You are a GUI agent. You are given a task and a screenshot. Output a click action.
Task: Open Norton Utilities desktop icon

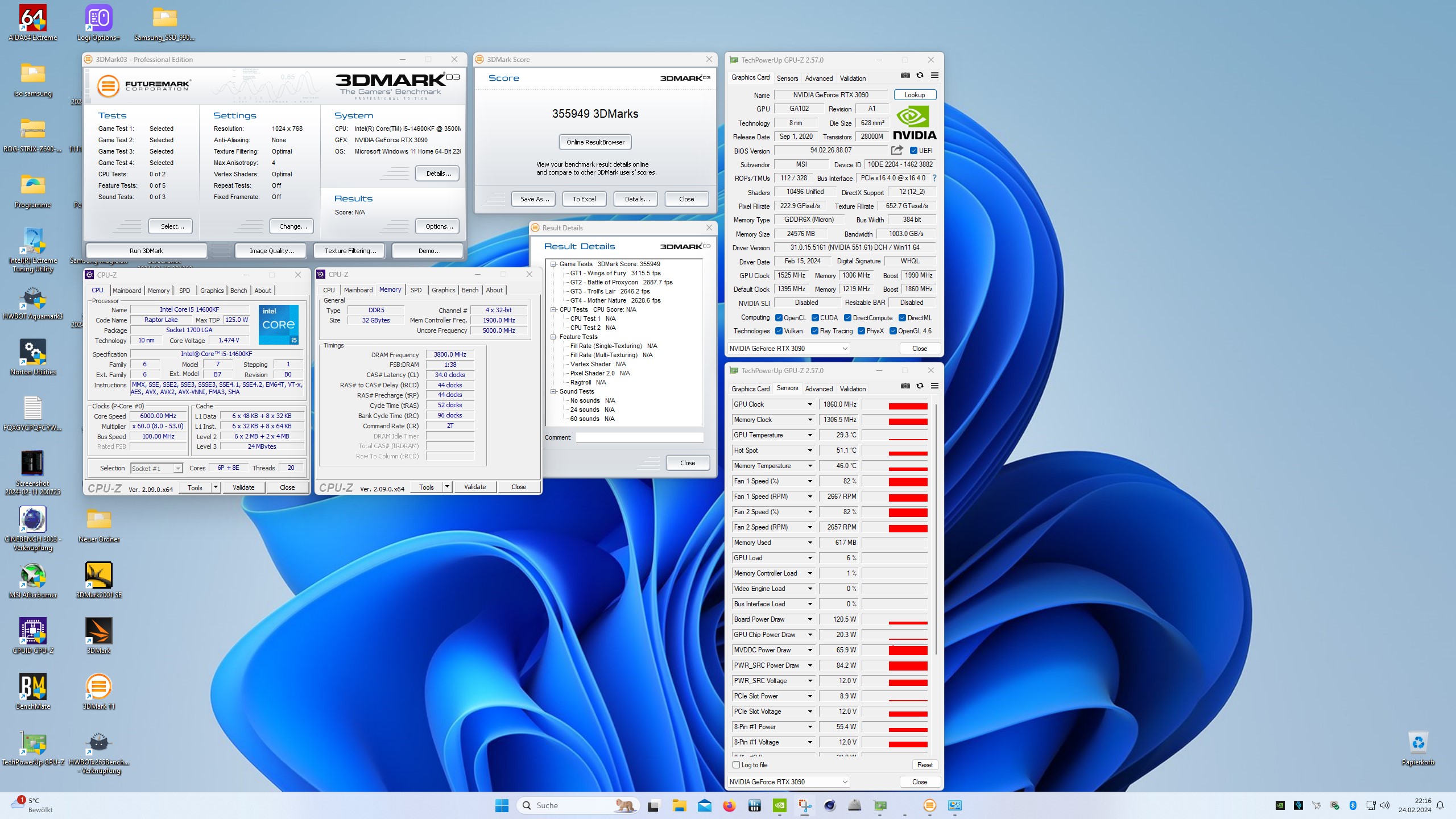click(33, 357)
